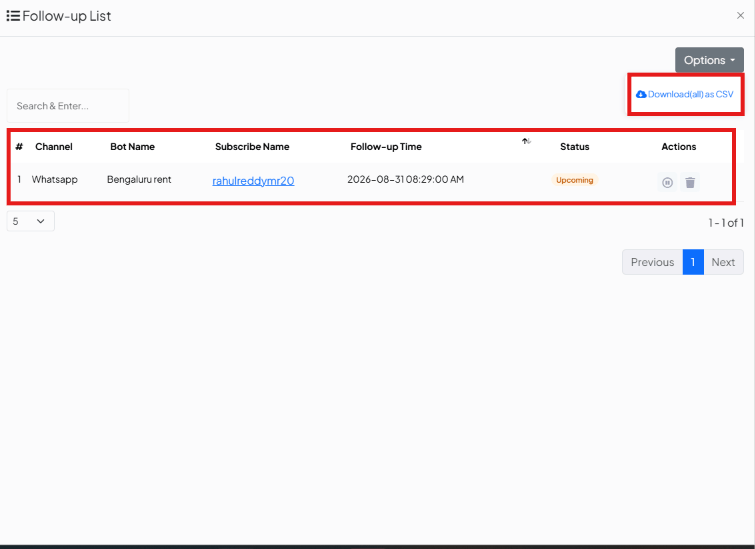This screenshot has width=755, height=549.
Task: Pause the Bengaluru rent follow-up
Action: pyautogui.click(x=667, y=183)
